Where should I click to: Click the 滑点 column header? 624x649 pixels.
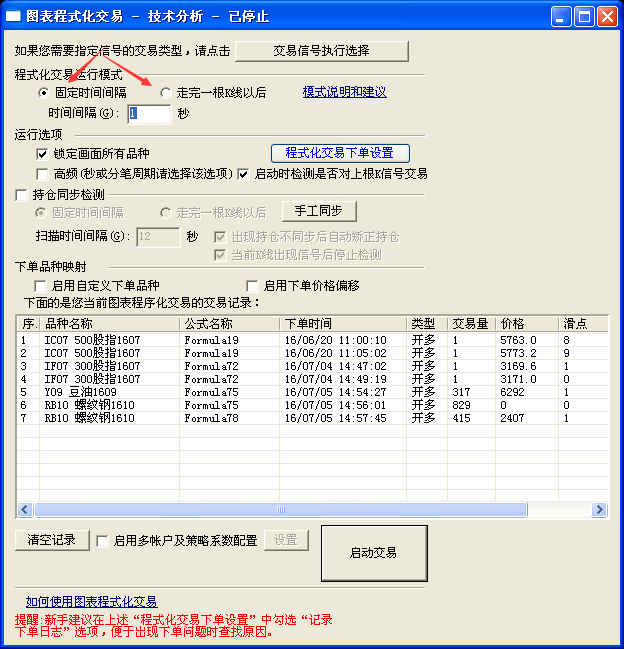pyautogui.click(x=583, y=324)
